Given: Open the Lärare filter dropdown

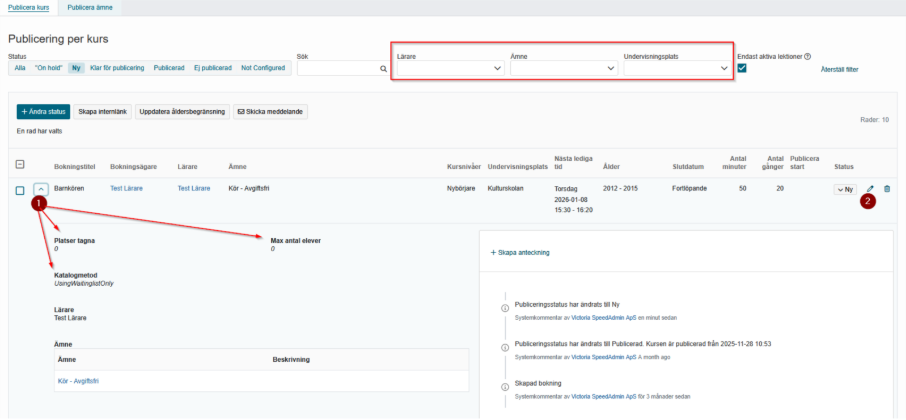Looking at the screenshot, I should (450, 68).
